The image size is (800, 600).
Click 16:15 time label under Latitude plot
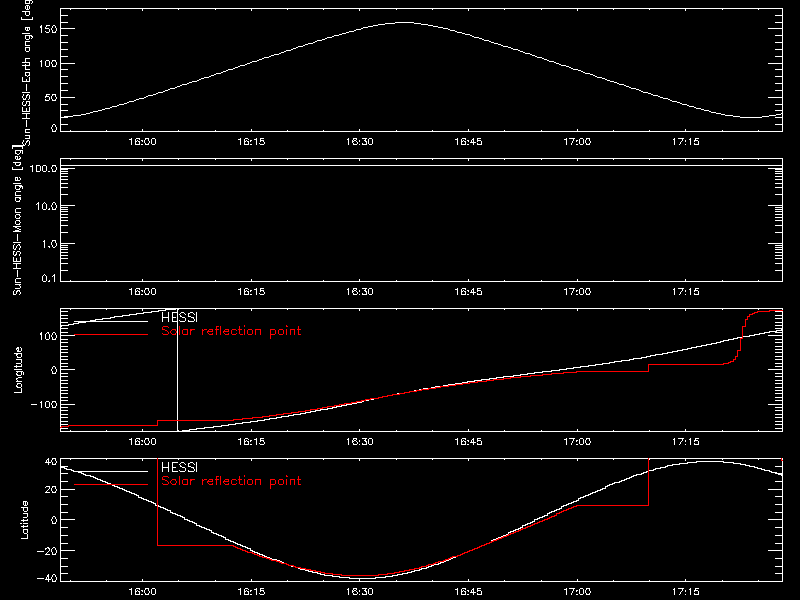tap(251, 592)
